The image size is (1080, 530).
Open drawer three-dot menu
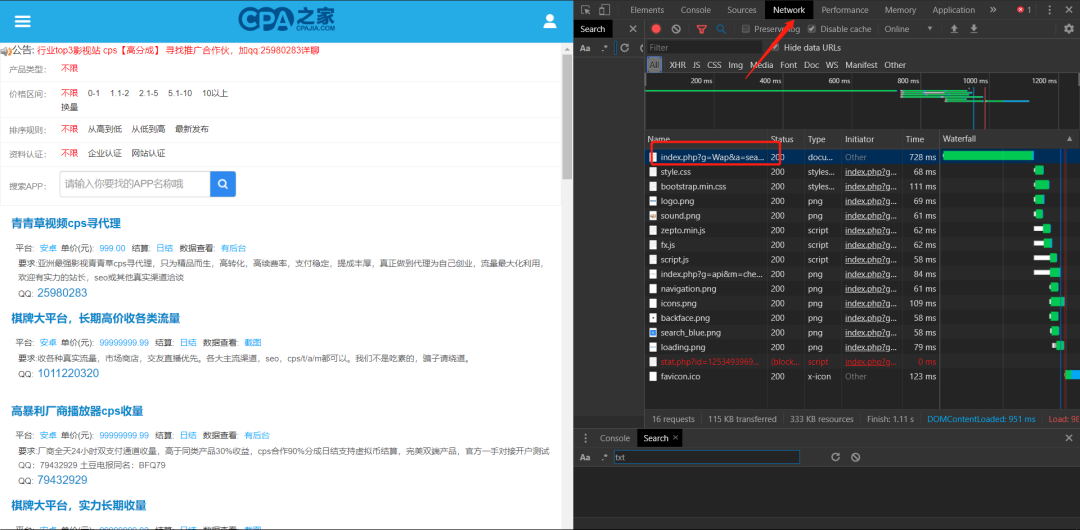[585, 438]
